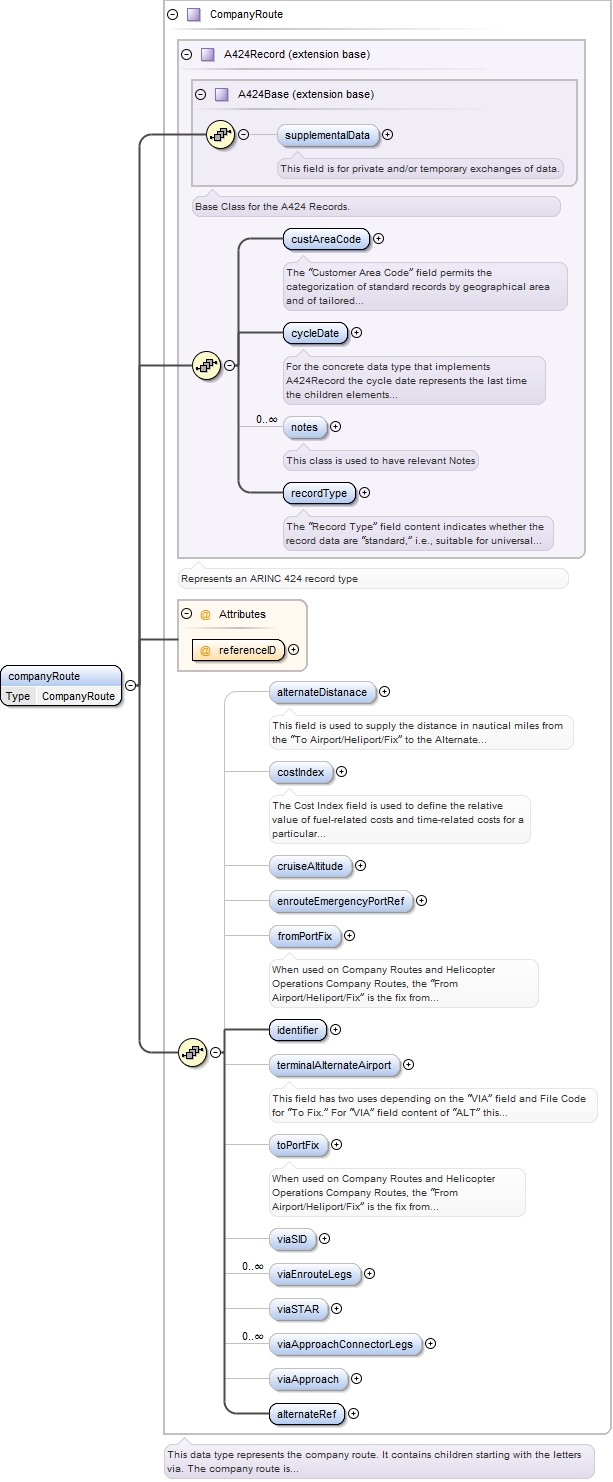The height and width of the screenshot is (1482, 613).
Task: Click the terminalAlternateAirport element
Action: coord(334,1065)
